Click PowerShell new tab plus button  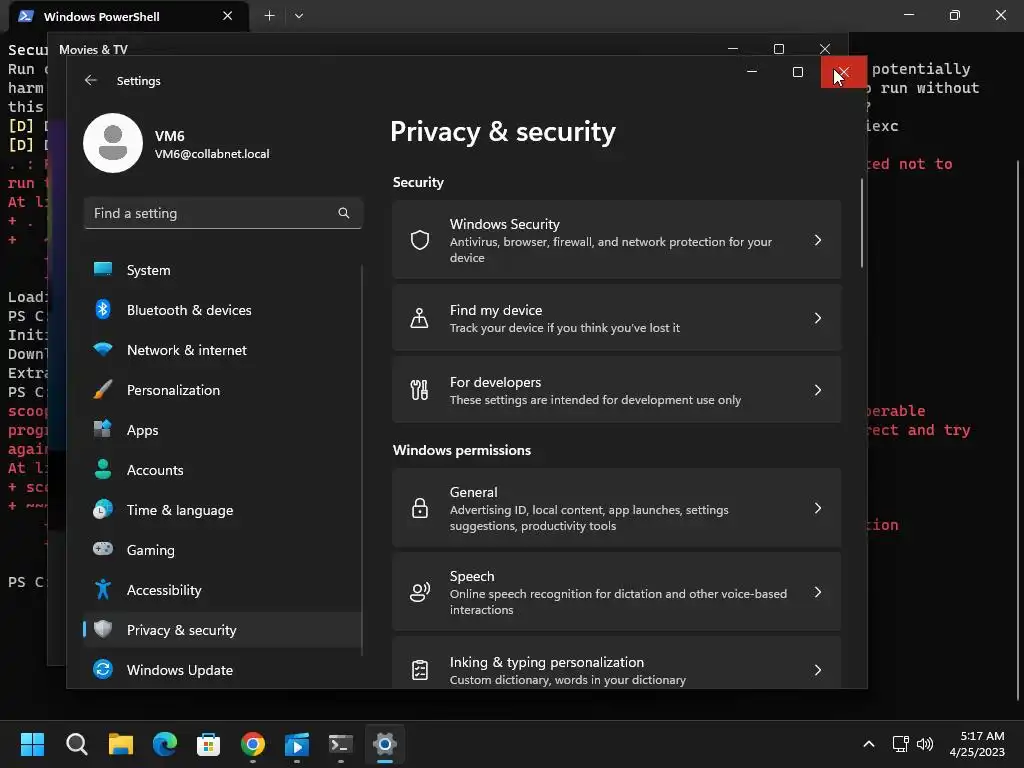[x=269, y=16]
